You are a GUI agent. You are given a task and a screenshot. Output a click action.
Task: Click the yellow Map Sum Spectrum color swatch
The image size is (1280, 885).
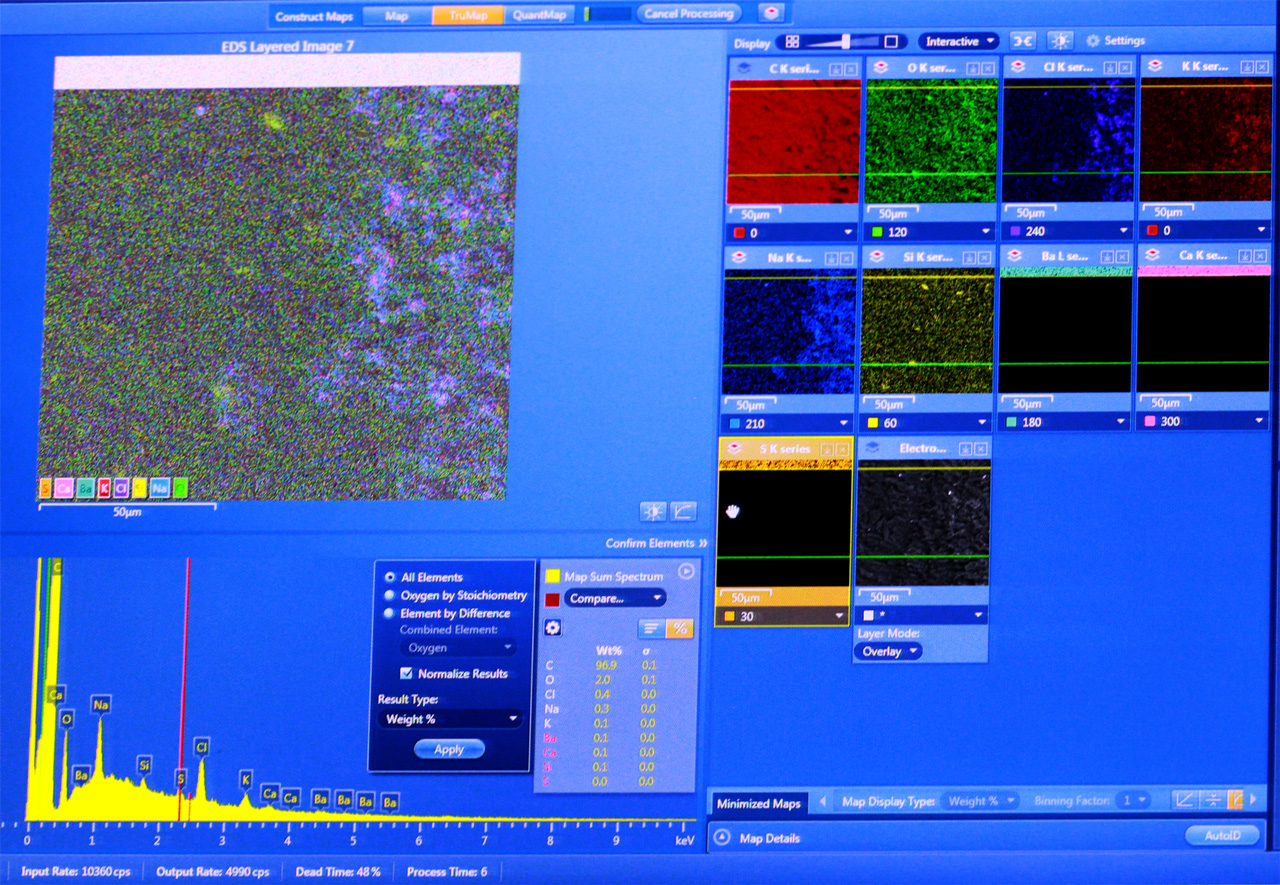(552, 576)
